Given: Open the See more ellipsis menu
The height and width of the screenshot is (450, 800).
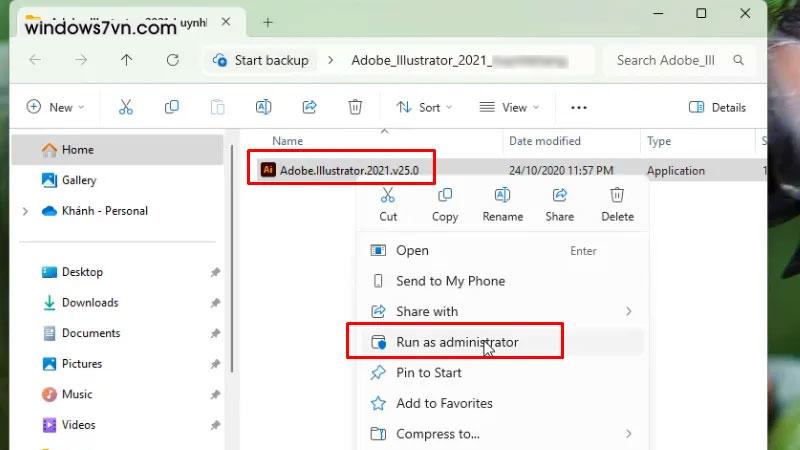Looking at the screenshot, I should 578,107.
